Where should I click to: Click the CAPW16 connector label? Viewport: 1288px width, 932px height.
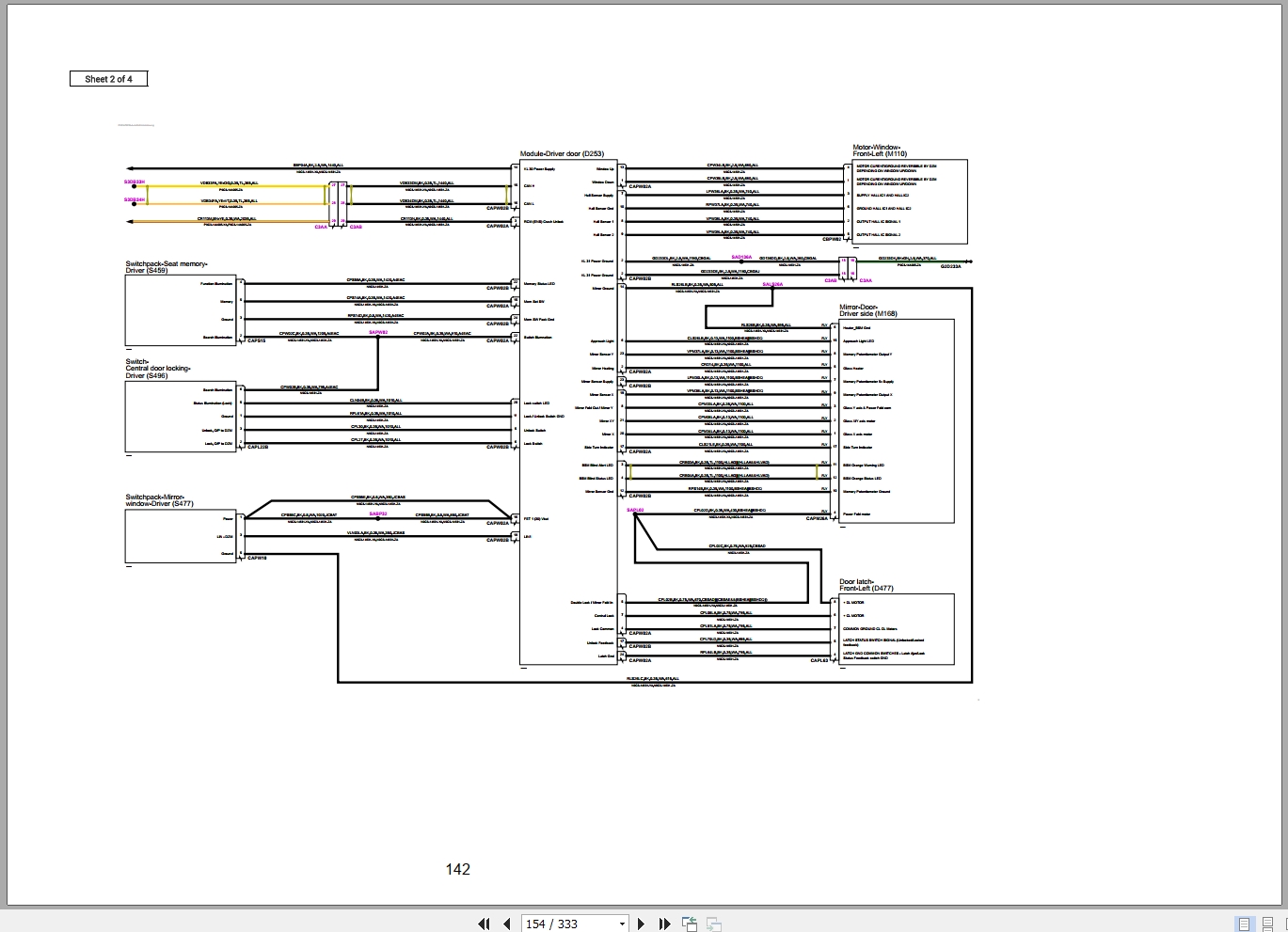pyautogui.click(x=257, y=558)
